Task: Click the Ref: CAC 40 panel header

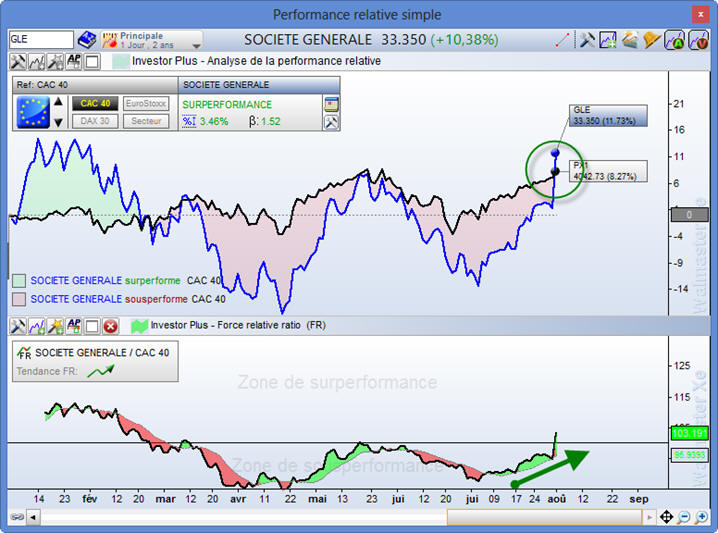Action: point(95,85)
